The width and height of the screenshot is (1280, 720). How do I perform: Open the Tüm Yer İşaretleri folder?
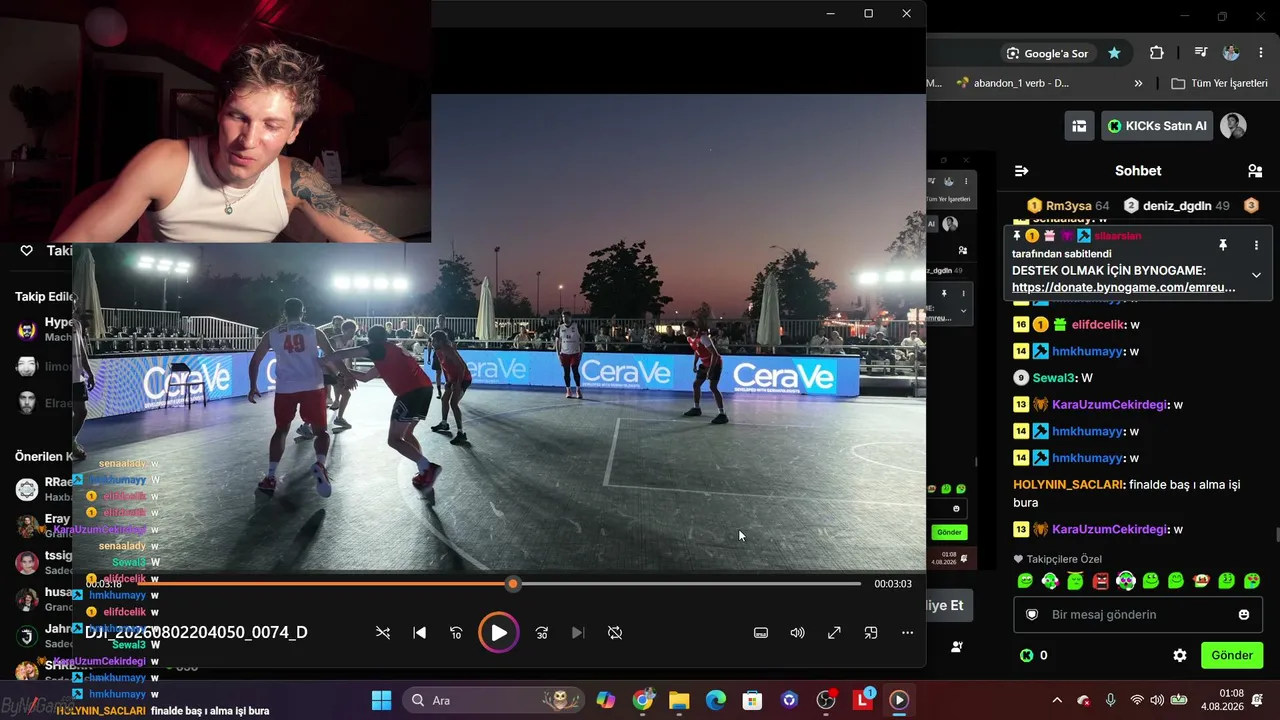(1219, 83)
